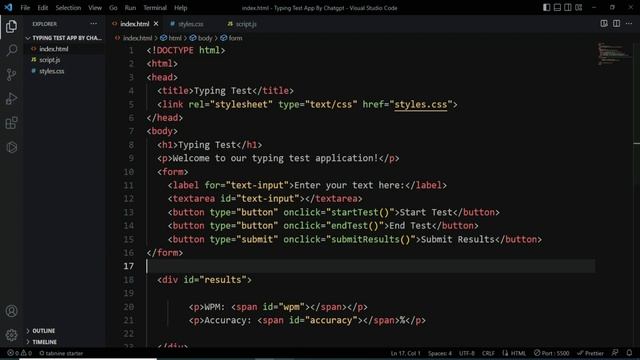
Task: Click Prettier status bar item
Action: pos(590,353)
